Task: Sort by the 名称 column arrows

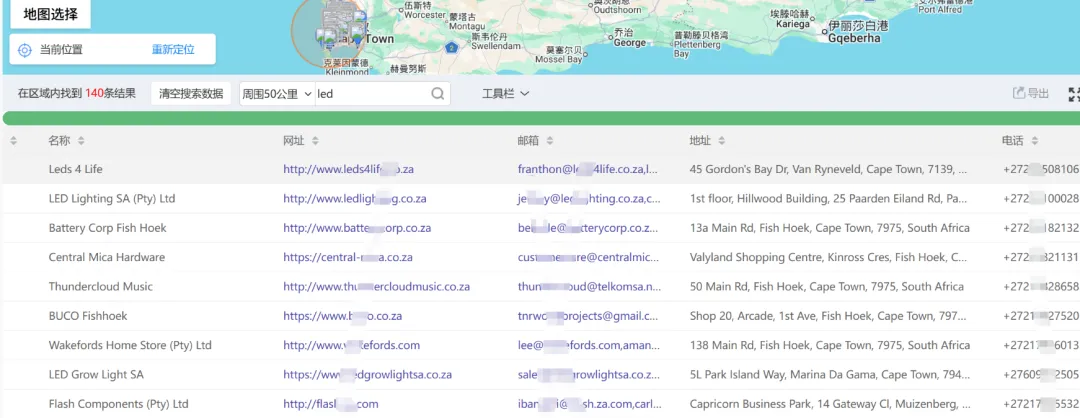Action: (81, 140)
